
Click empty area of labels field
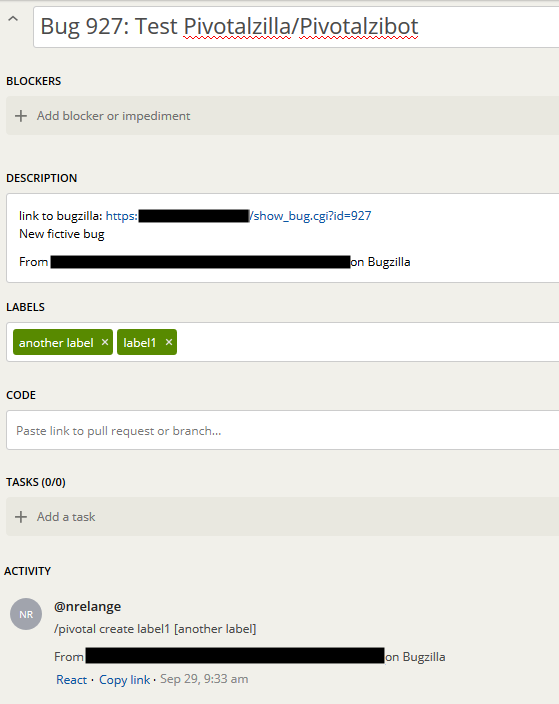tap(368, 342)
